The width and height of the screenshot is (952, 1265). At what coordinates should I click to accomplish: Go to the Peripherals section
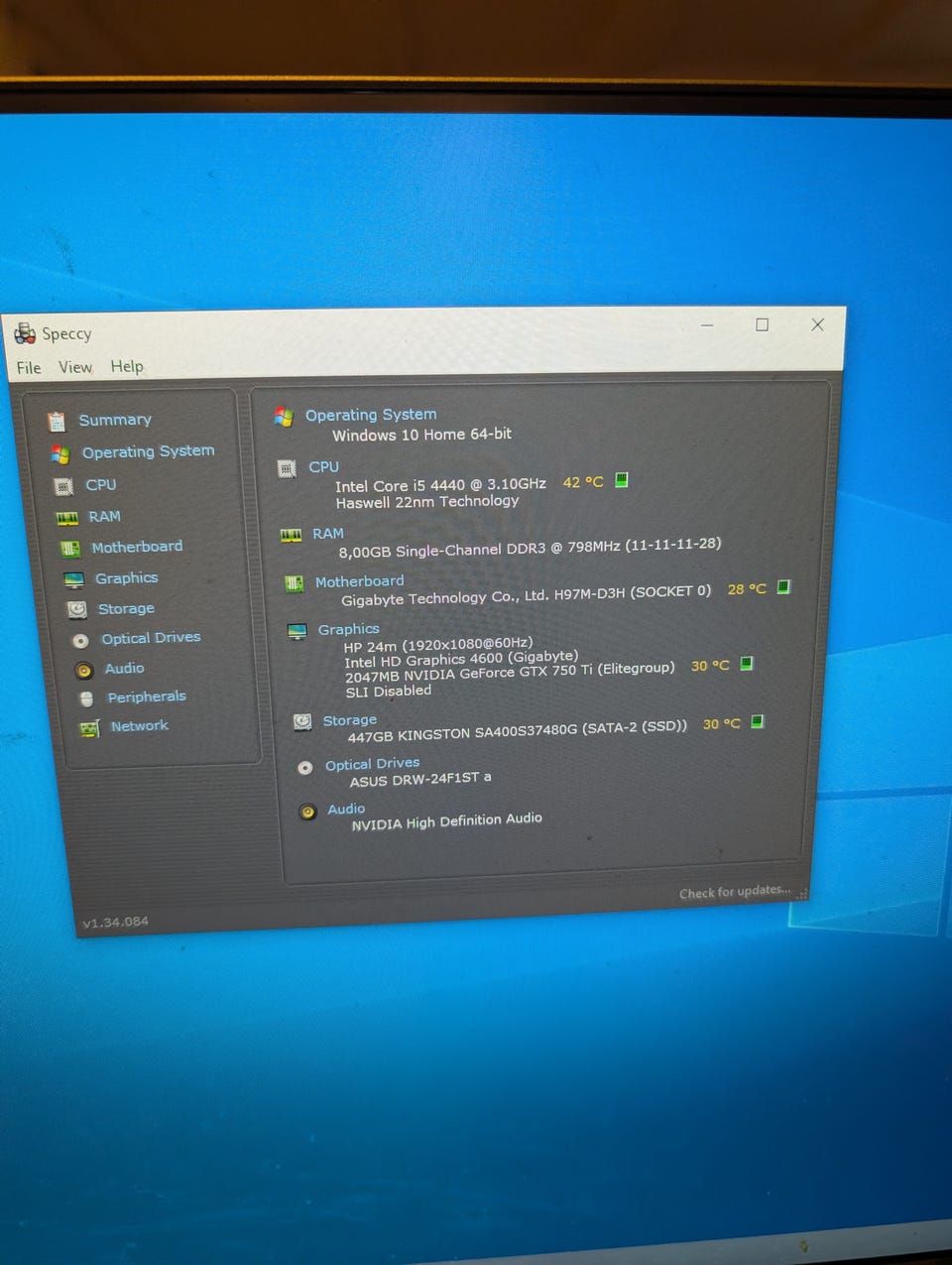(147, 696)
